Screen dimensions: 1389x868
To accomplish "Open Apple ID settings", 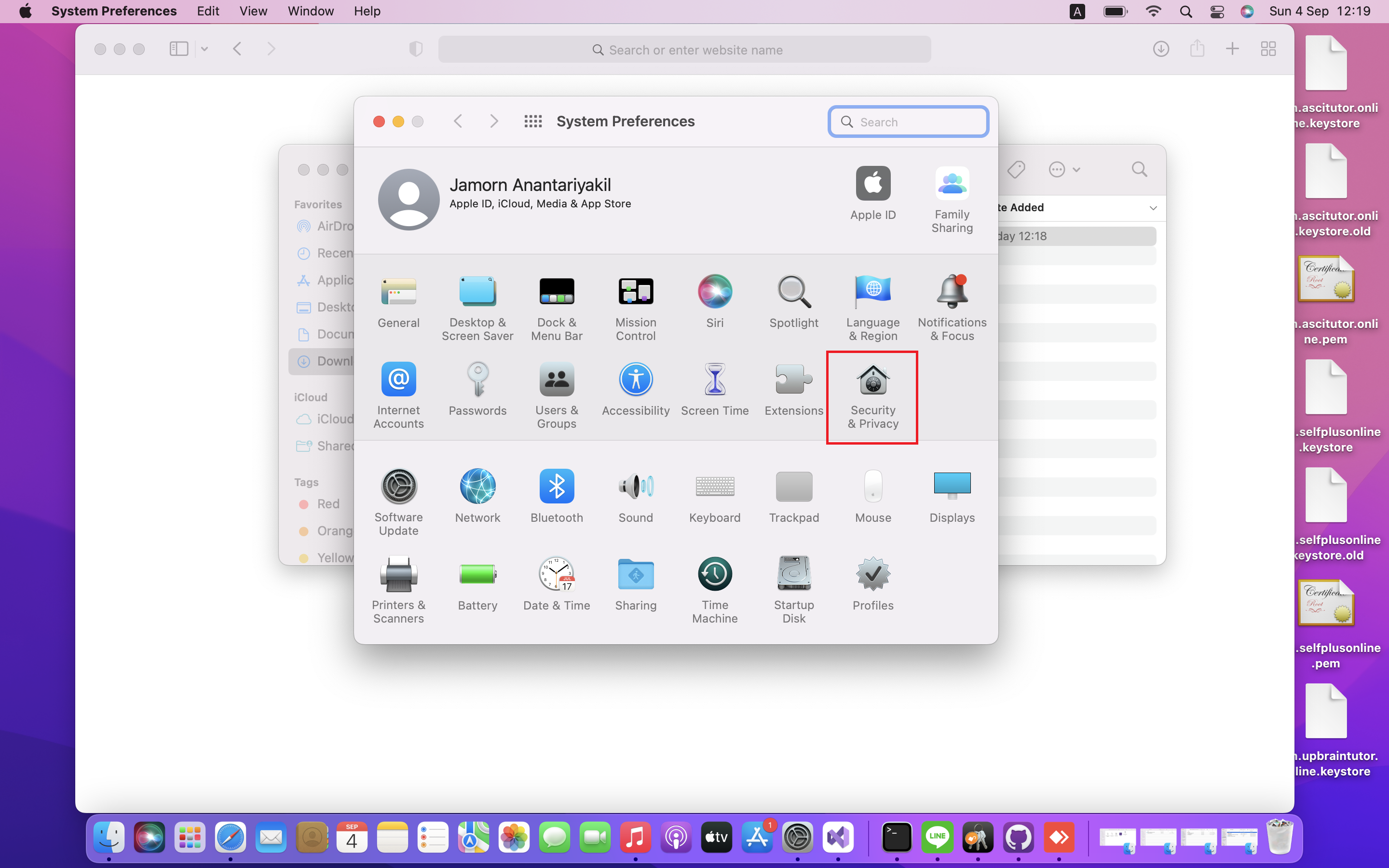I will (873, 194).
